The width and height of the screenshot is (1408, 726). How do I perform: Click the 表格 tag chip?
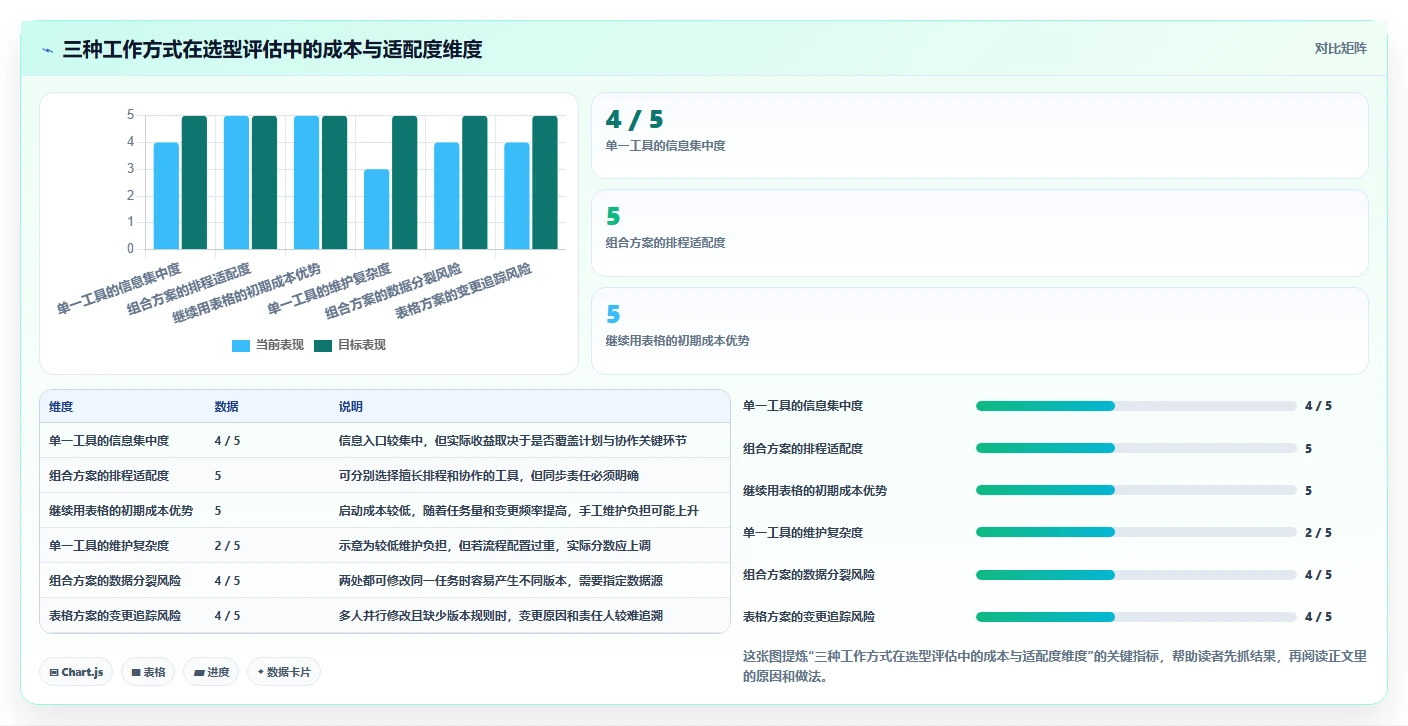(149, 672)
